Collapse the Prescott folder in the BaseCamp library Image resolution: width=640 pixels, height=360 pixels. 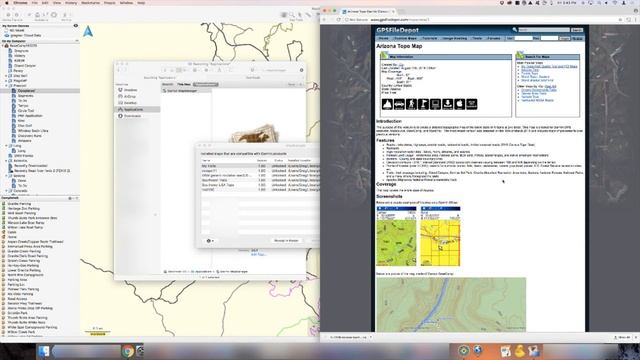[6, 86]
